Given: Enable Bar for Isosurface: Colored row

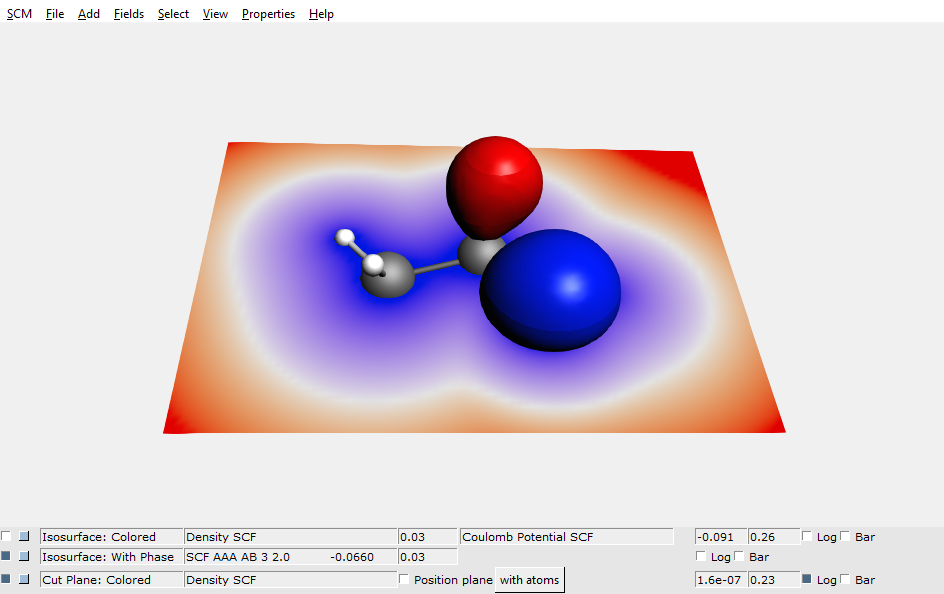Looking at the screenshot, I should [x=845, y=536].
